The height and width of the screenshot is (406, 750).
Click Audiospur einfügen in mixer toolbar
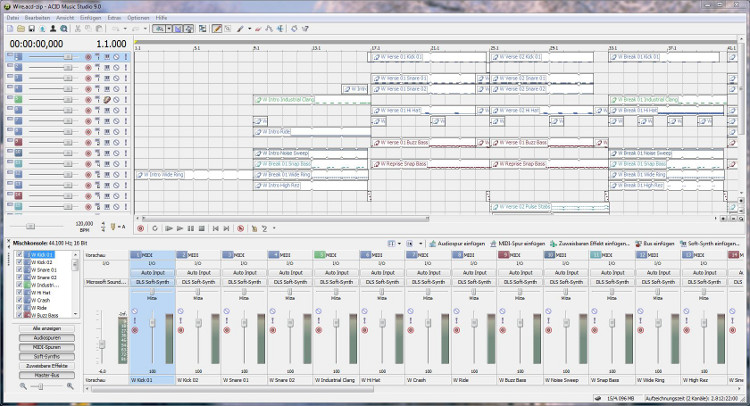click(x=457, y=243)
